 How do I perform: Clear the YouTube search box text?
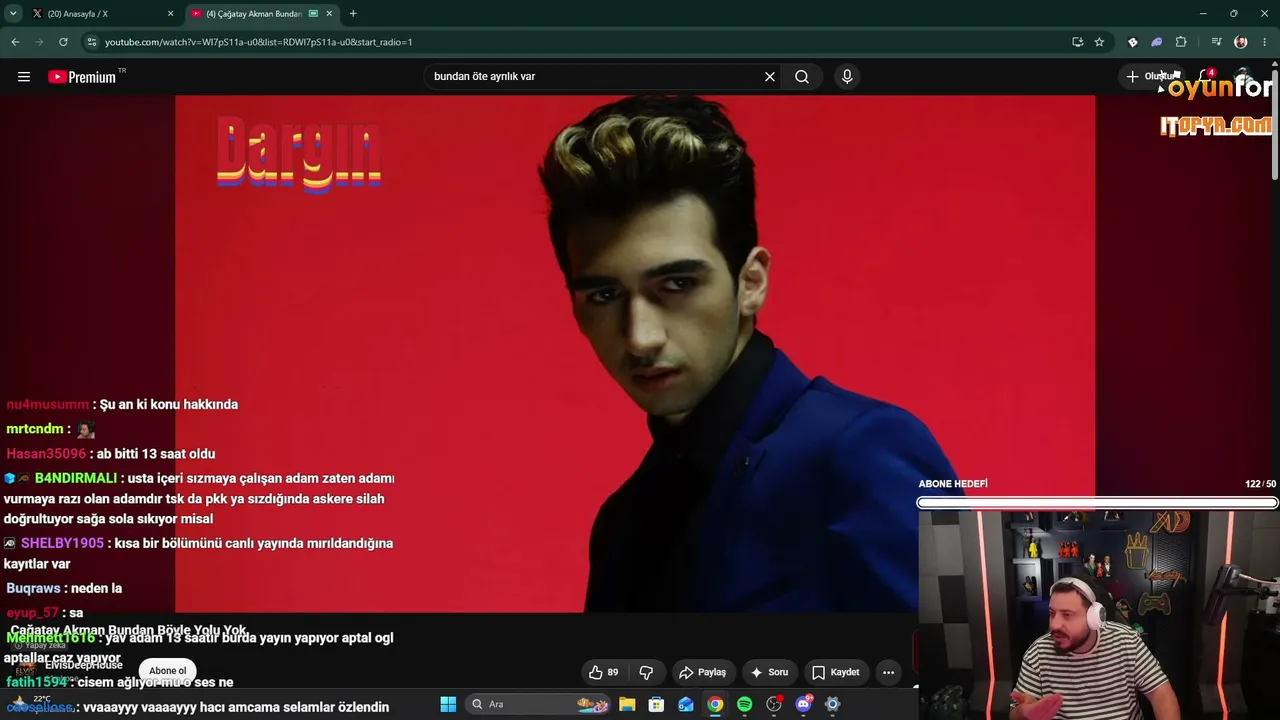point(770,77)
